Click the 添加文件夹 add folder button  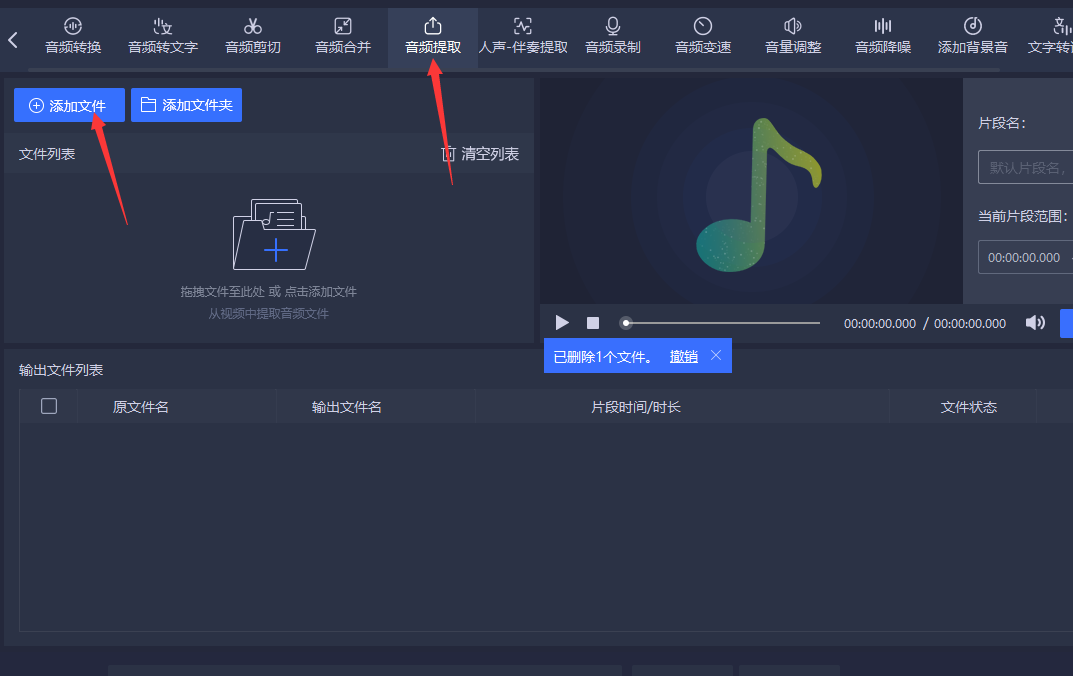(x=186, y=105)
